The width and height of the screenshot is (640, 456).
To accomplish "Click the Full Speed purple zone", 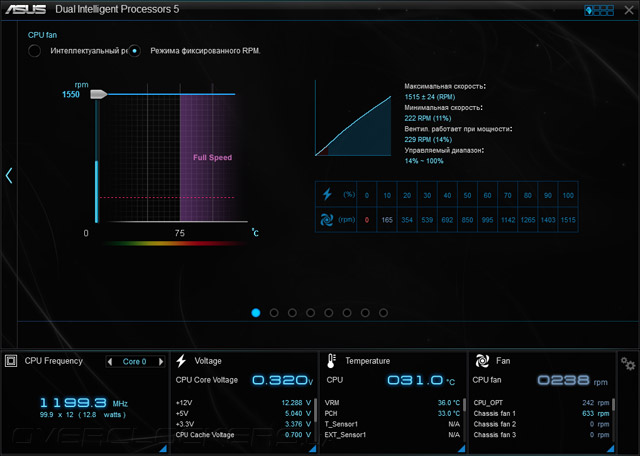I will [207, 158].
